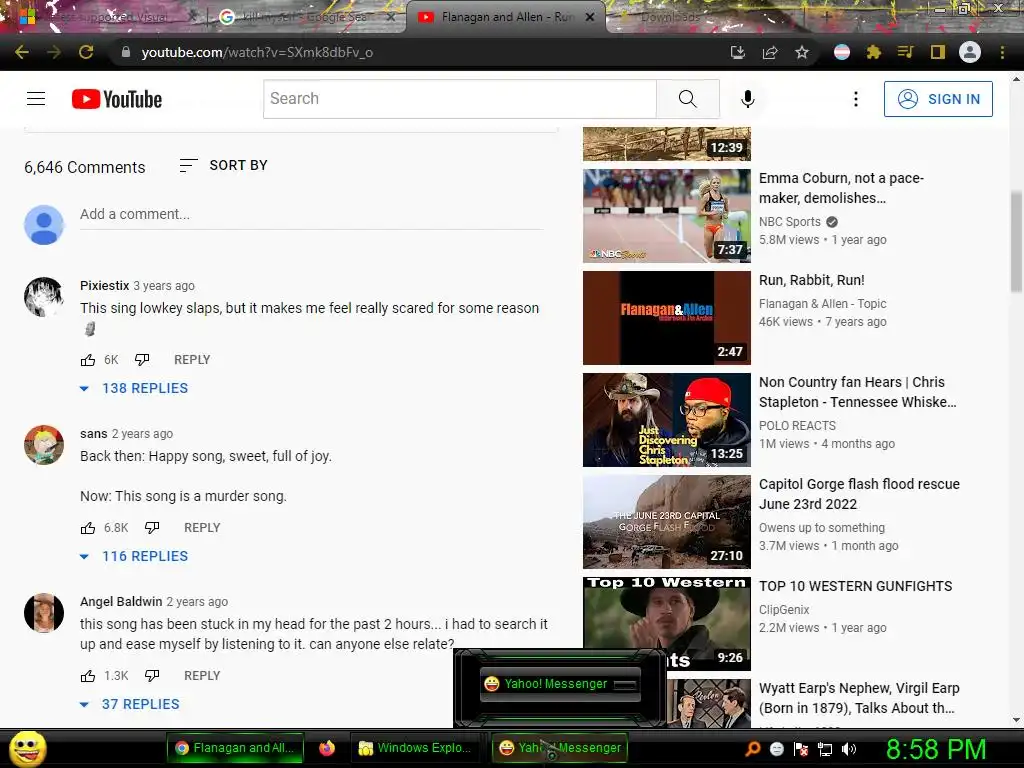
Task: Go back using the browser back arrow
Action: (x=22, y=52)
